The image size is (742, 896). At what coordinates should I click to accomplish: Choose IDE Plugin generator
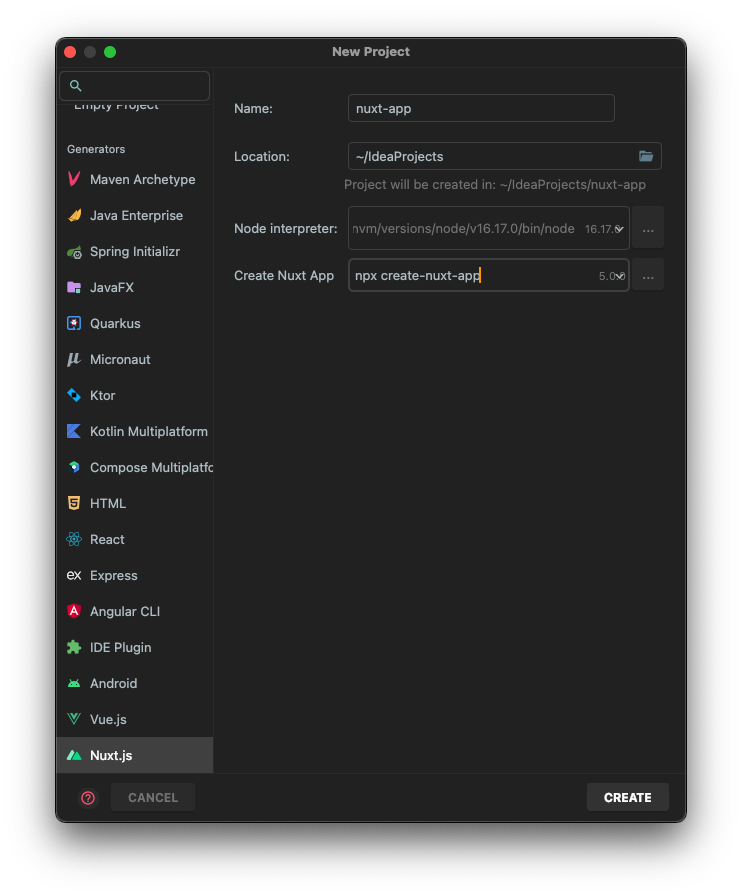[135, 647]
